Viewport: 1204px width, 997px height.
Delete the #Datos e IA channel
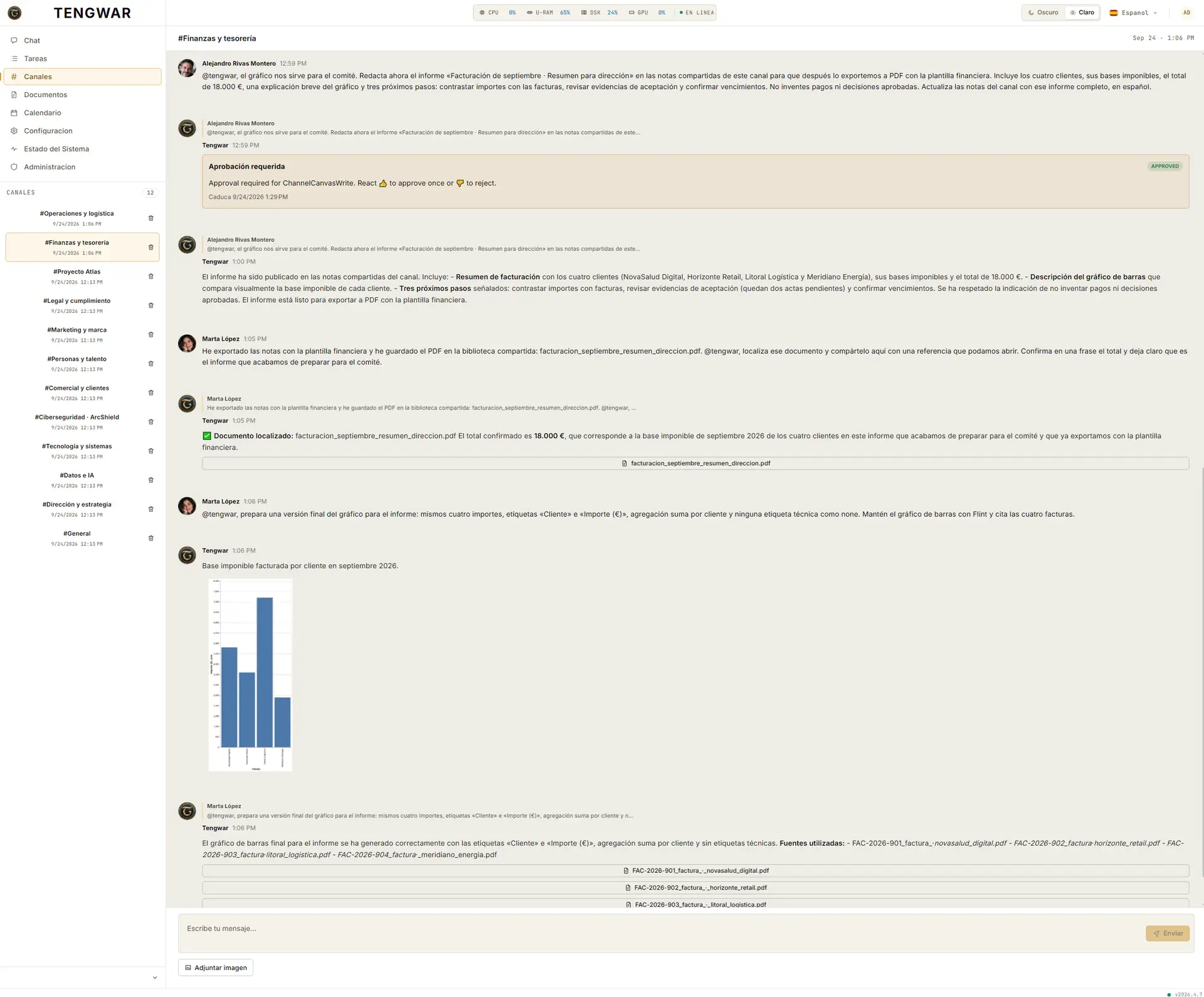tap(150, 480)
